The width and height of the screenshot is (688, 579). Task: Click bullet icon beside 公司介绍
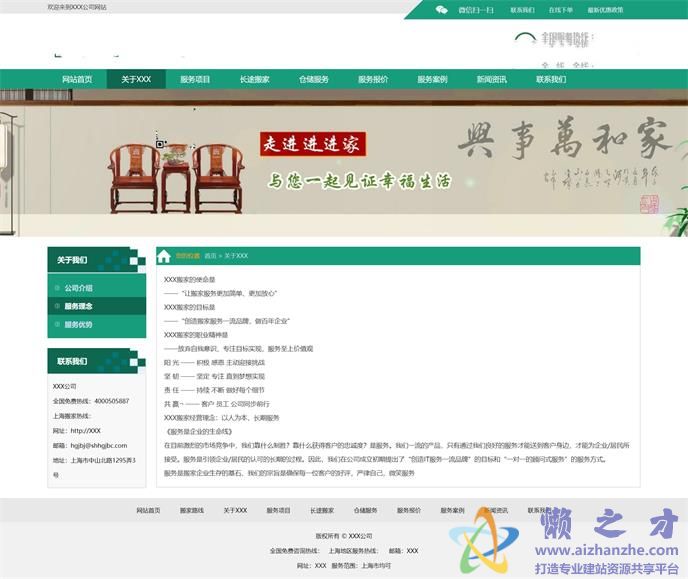coord(57,288)
